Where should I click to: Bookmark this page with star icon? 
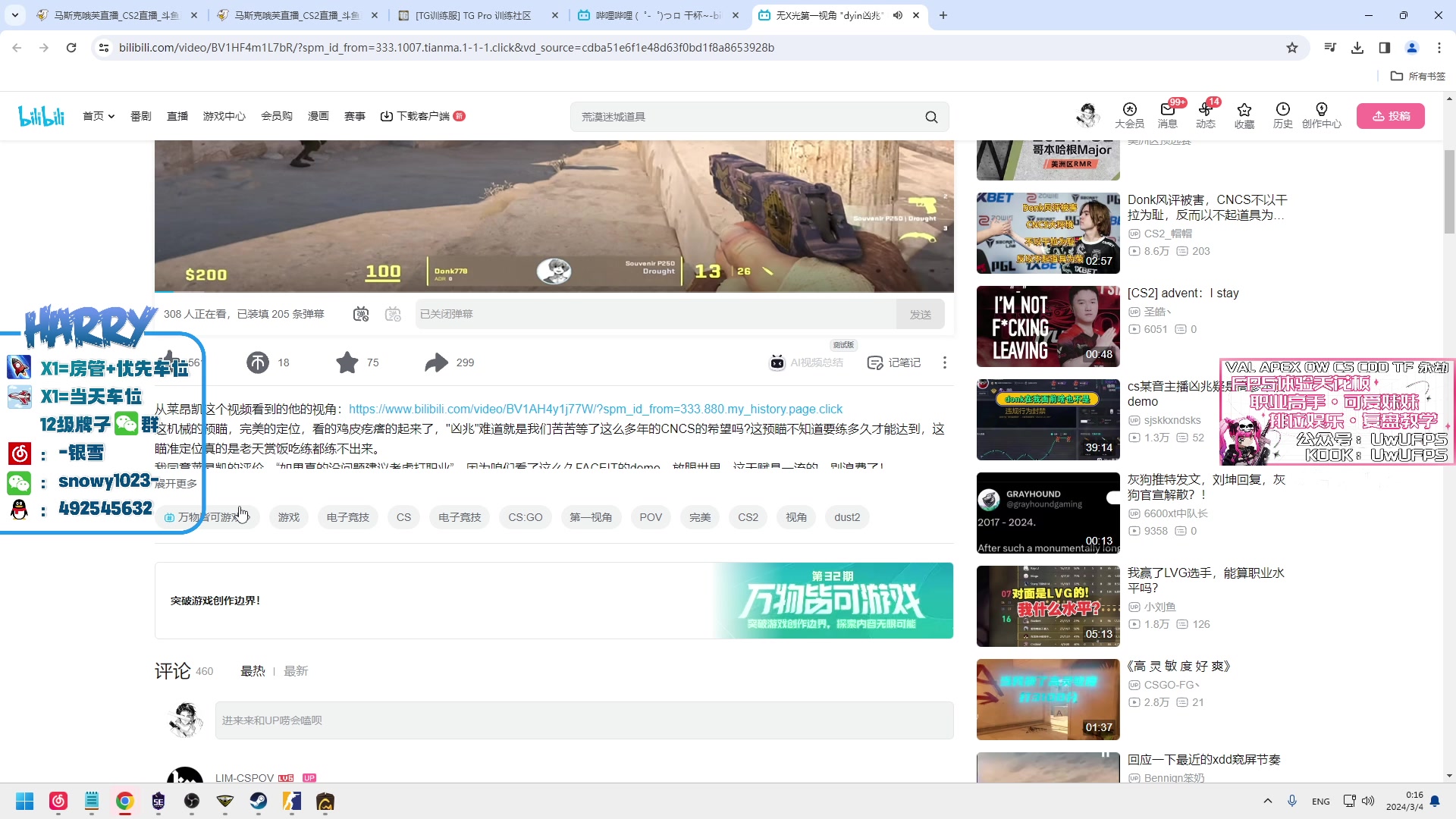[1292, 48]
